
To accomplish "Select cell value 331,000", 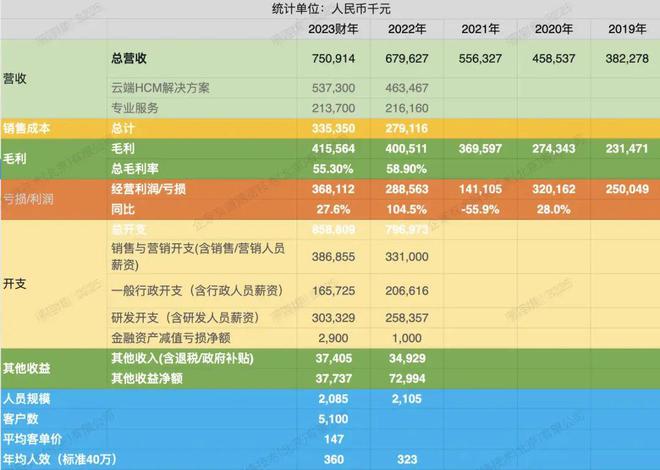I will pyautogui.click(x=407, y=257).
